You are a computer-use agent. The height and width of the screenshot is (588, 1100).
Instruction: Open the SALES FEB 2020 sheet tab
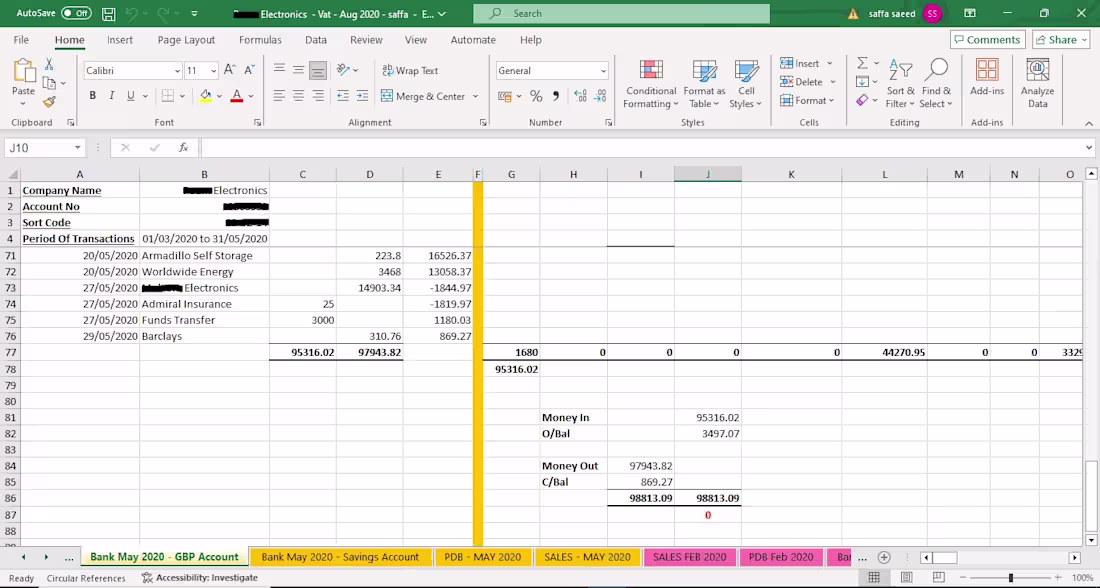coord(688,557)
